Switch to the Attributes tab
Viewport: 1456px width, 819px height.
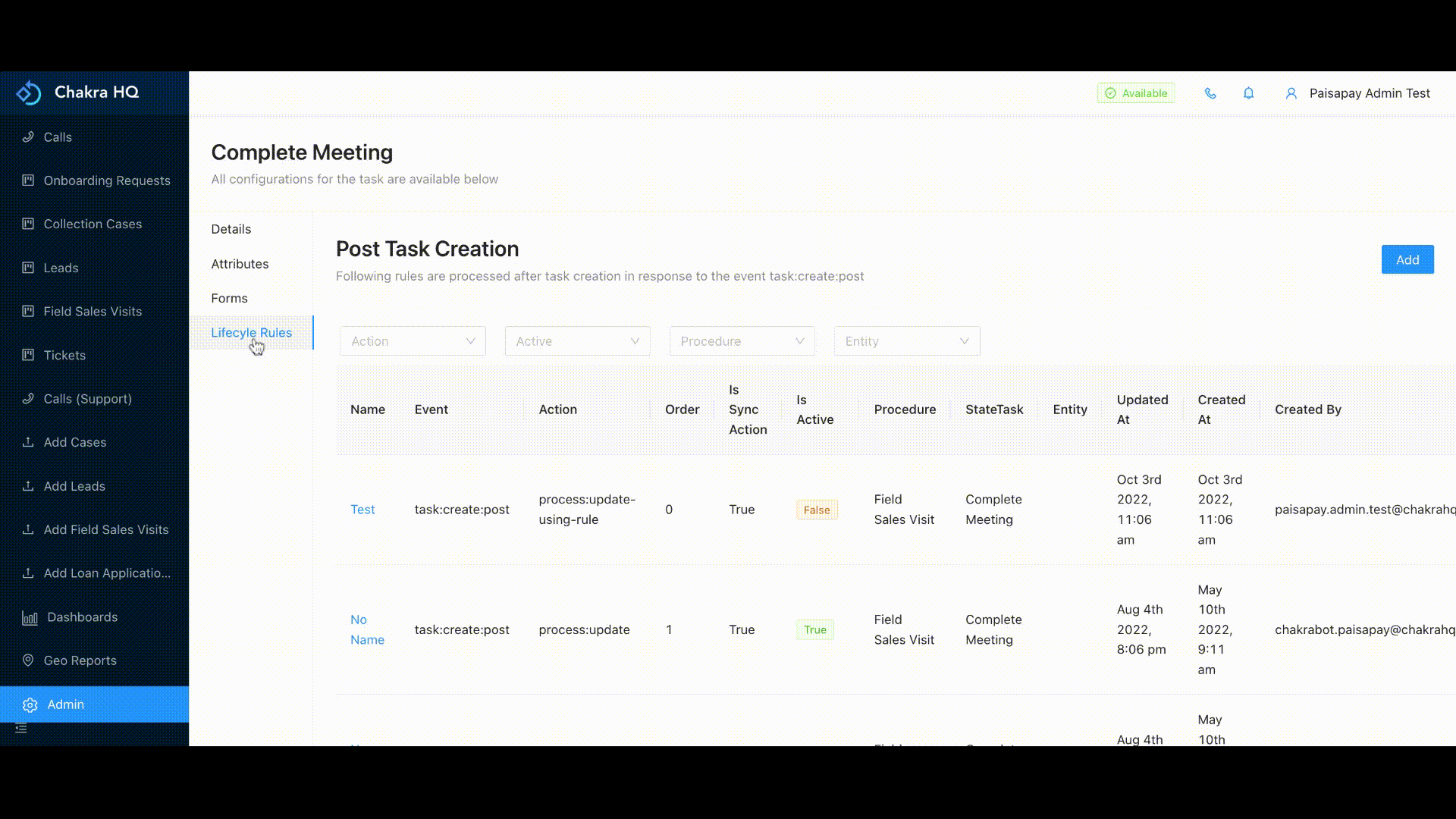(x=240, y=264)
